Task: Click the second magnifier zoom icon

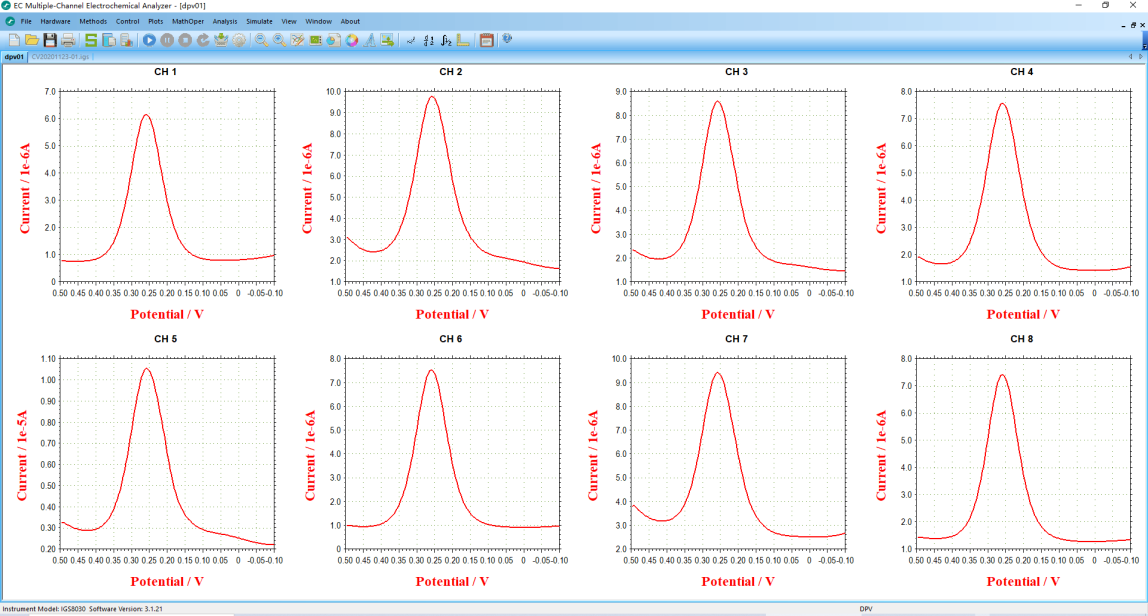Action: coord(280,40)
